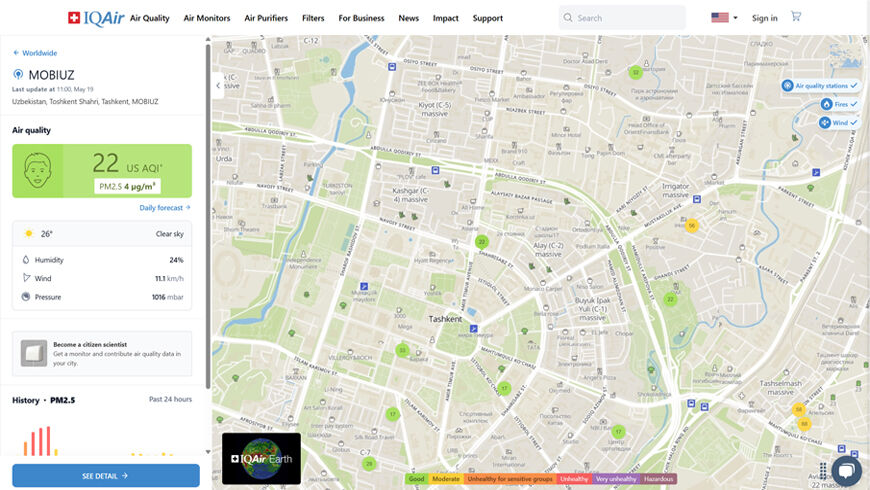The image size is (870, 490).
Task: Collapse the side panel with chevron
Action: [x=218, y=85]
